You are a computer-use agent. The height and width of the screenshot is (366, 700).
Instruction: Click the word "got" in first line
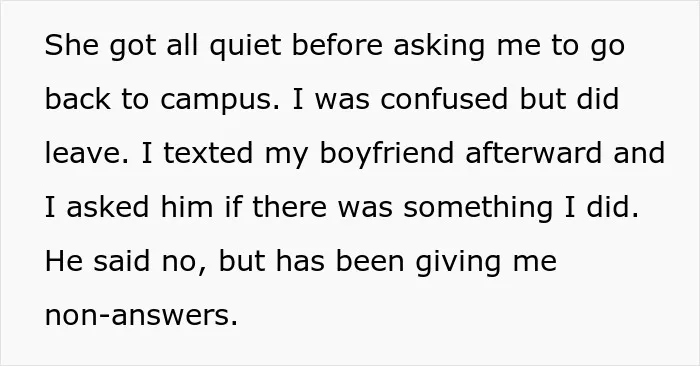133,47
